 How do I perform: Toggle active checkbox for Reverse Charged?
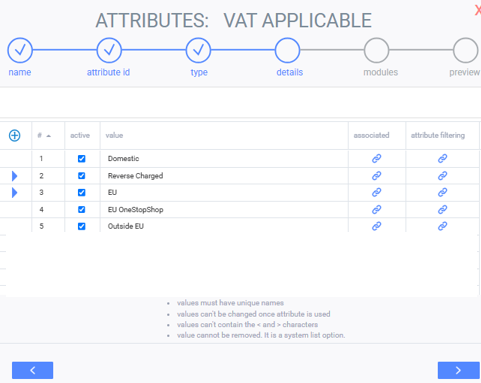[x=81, y=176]
